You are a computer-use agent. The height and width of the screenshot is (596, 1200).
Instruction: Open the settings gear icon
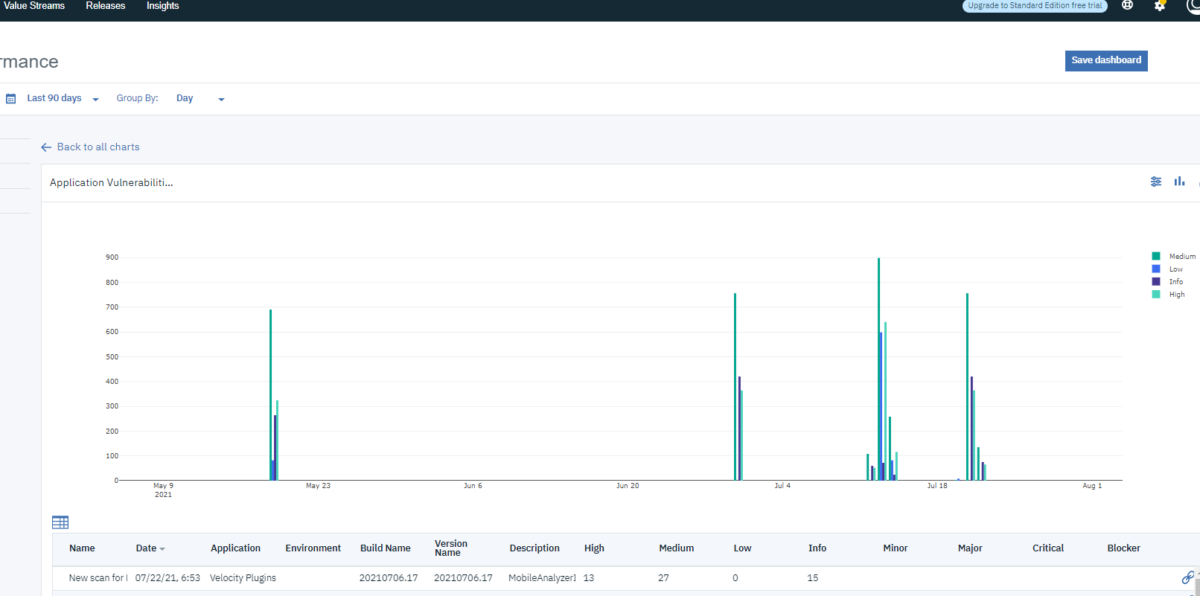[1160, 6]
